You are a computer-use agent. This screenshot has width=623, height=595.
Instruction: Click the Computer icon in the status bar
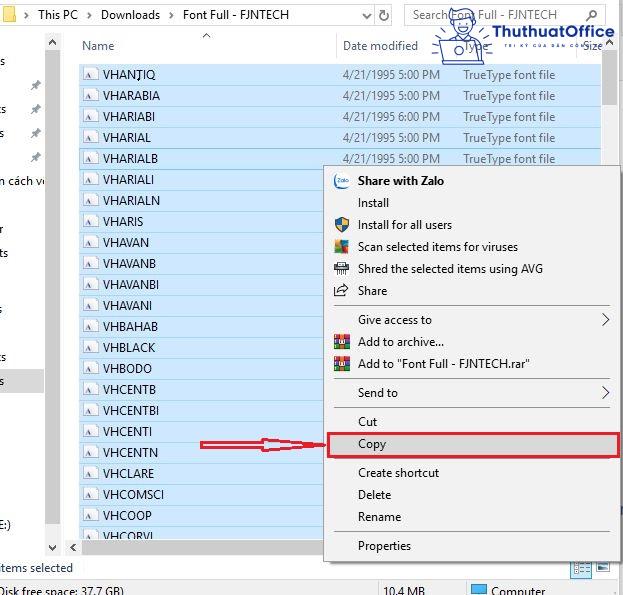tap(478, 589)
